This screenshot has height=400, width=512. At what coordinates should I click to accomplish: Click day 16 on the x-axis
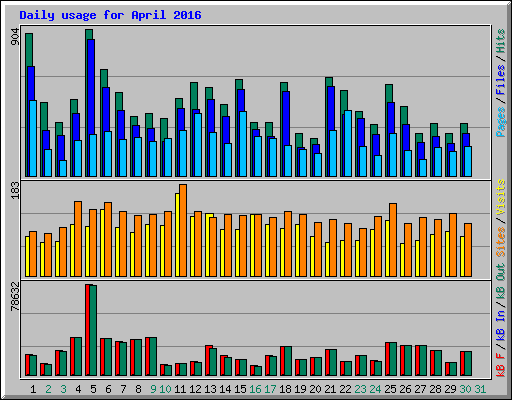point(255,389)
